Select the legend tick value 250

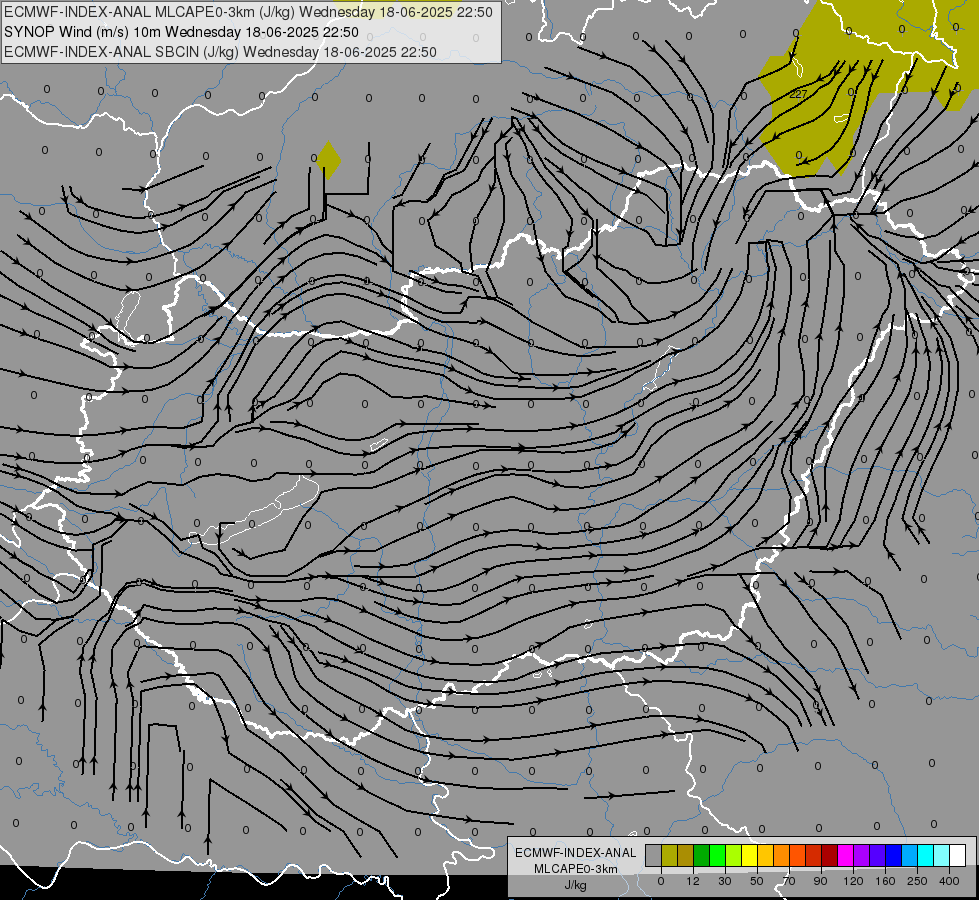point(917,881)
